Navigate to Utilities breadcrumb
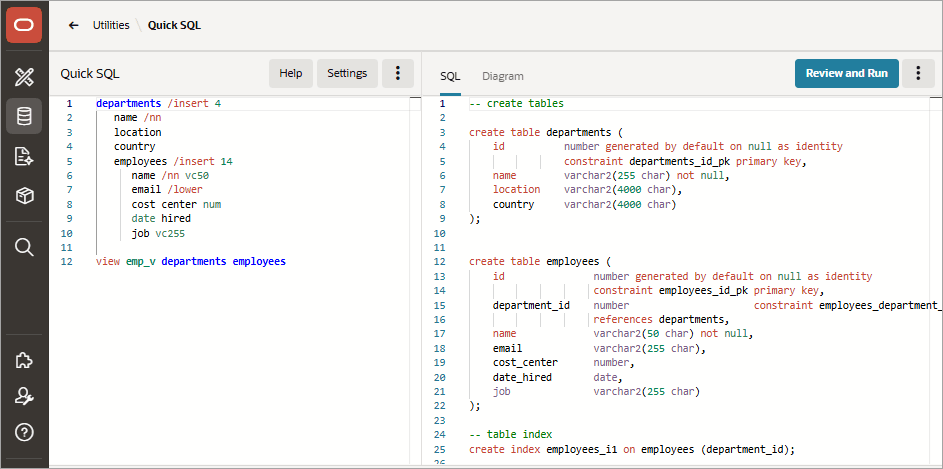 tap(111, 25)
